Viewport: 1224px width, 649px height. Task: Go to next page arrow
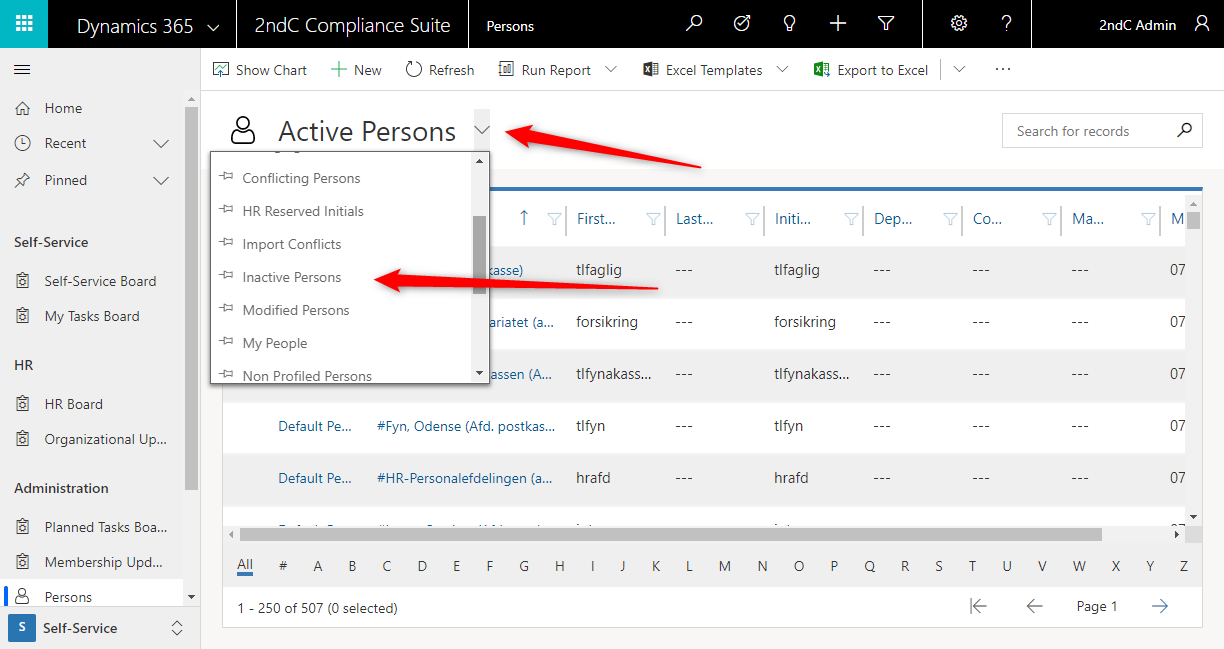(x=1160, y=606)
